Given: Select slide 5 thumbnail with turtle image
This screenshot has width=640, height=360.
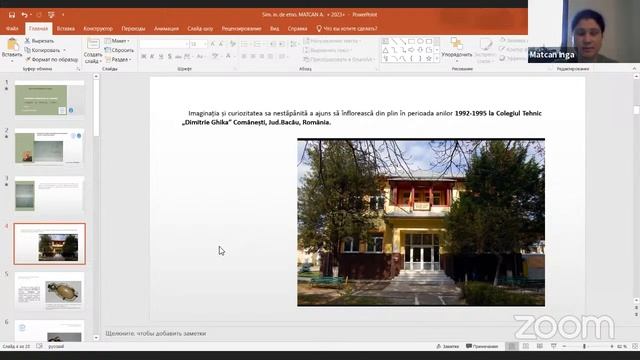Looking at the screenshot, I should point(49,291).
